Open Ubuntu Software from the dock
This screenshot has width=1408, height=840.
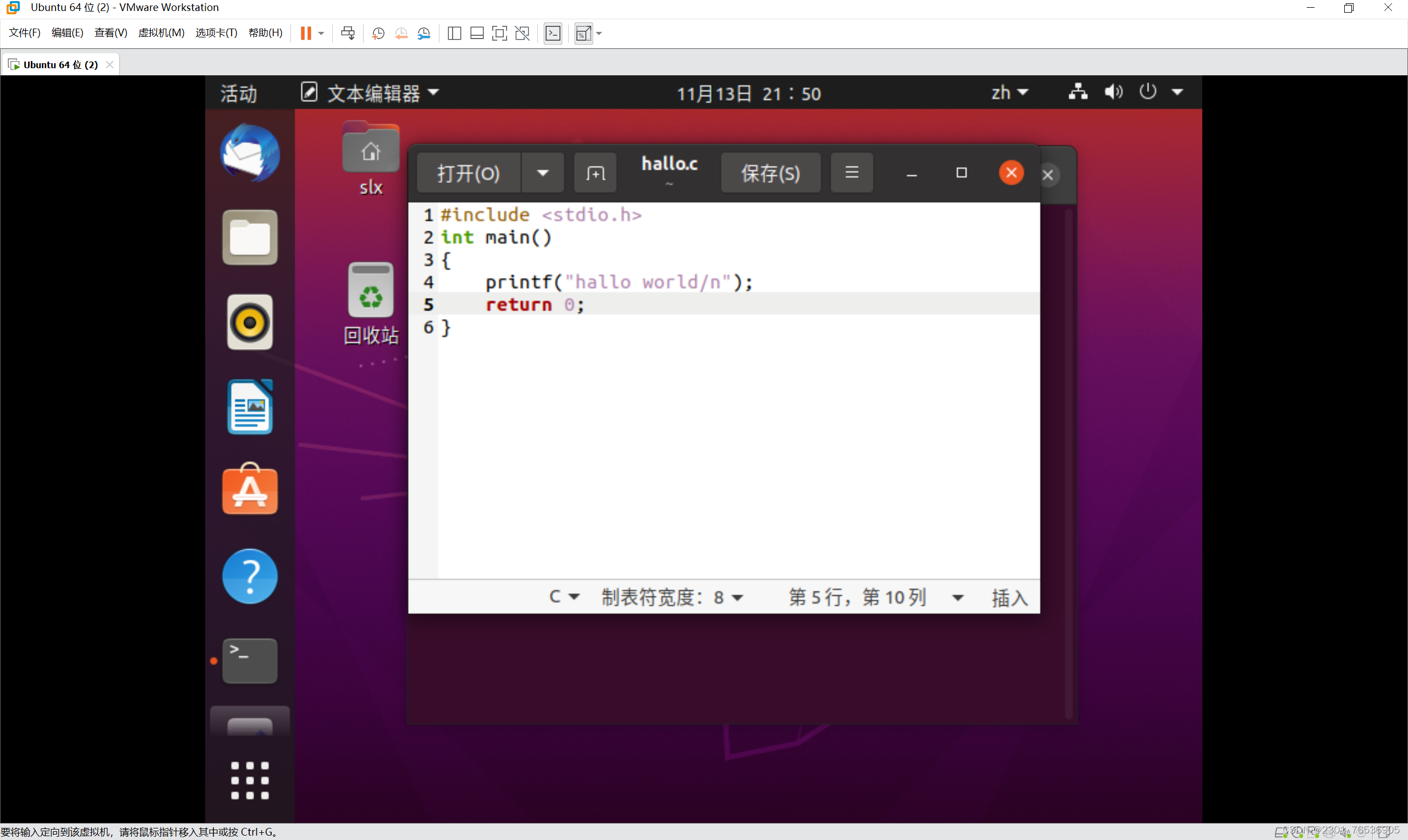[250, 491]
